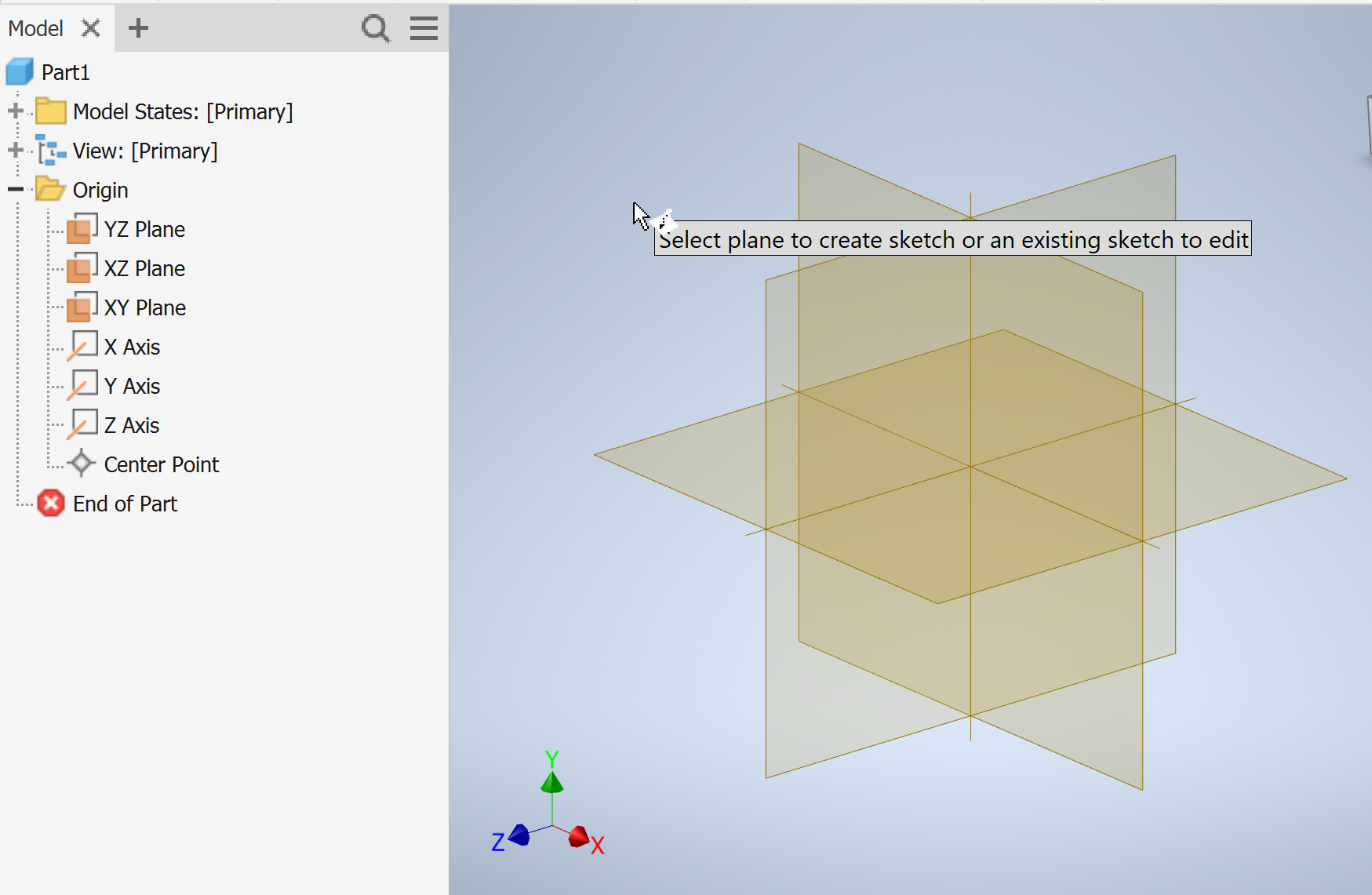Click the green Y axis arrow on triad

[x=552, y=782]
